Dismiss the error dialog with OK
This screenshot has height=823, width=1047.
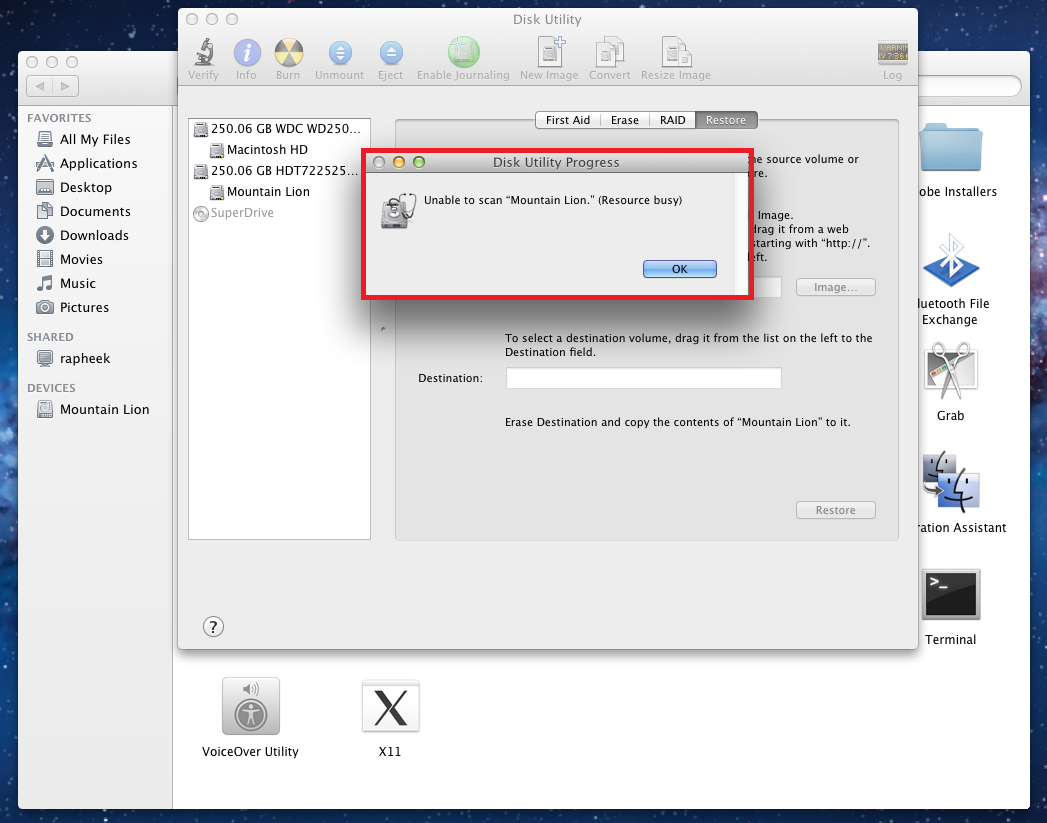[x=680, y=269]
